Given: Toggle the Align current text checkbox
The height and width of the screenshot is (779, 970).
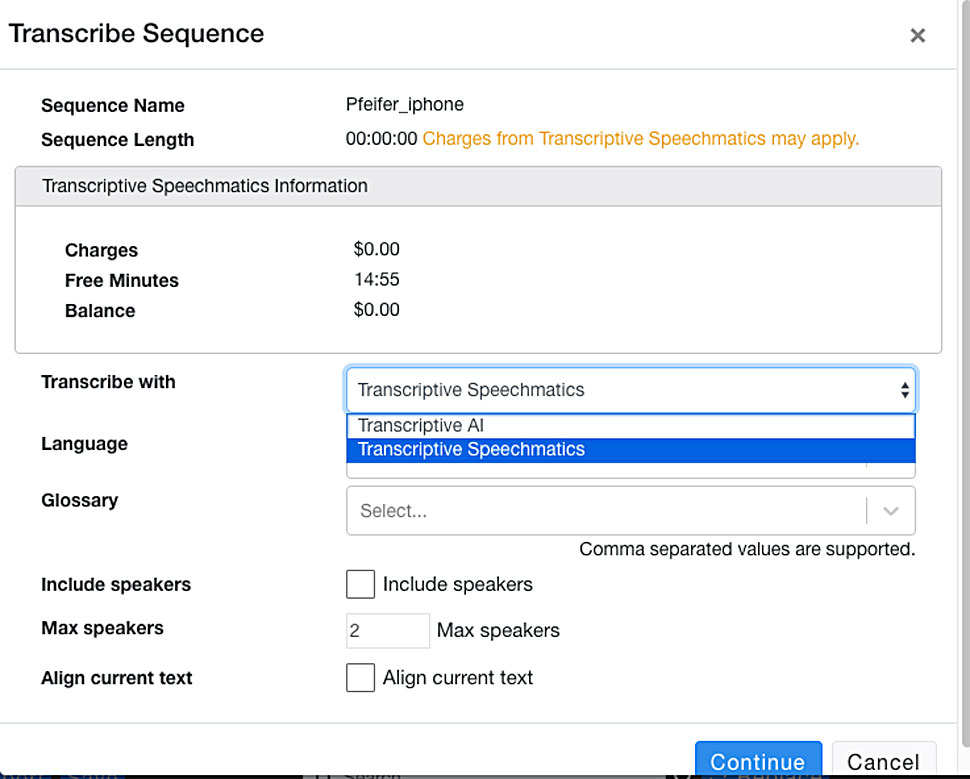Looking at the screenshot, I should pos(360,678).
